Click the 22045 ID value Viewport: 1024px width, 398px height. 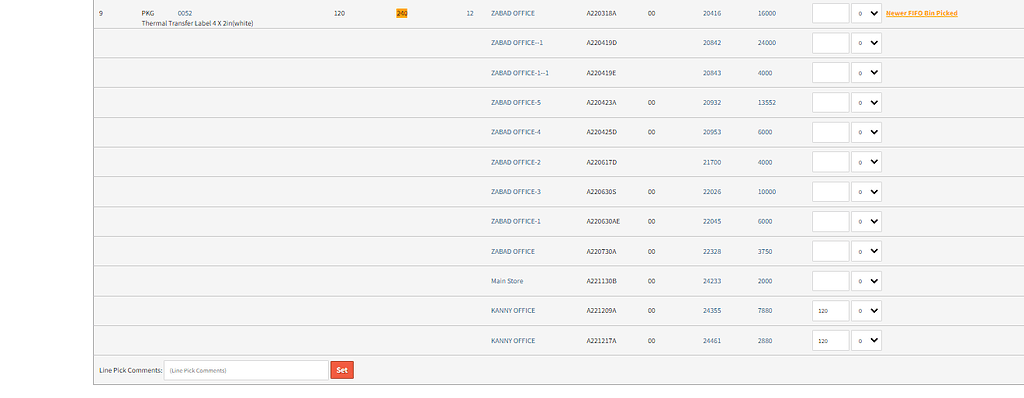coord(712,222)
